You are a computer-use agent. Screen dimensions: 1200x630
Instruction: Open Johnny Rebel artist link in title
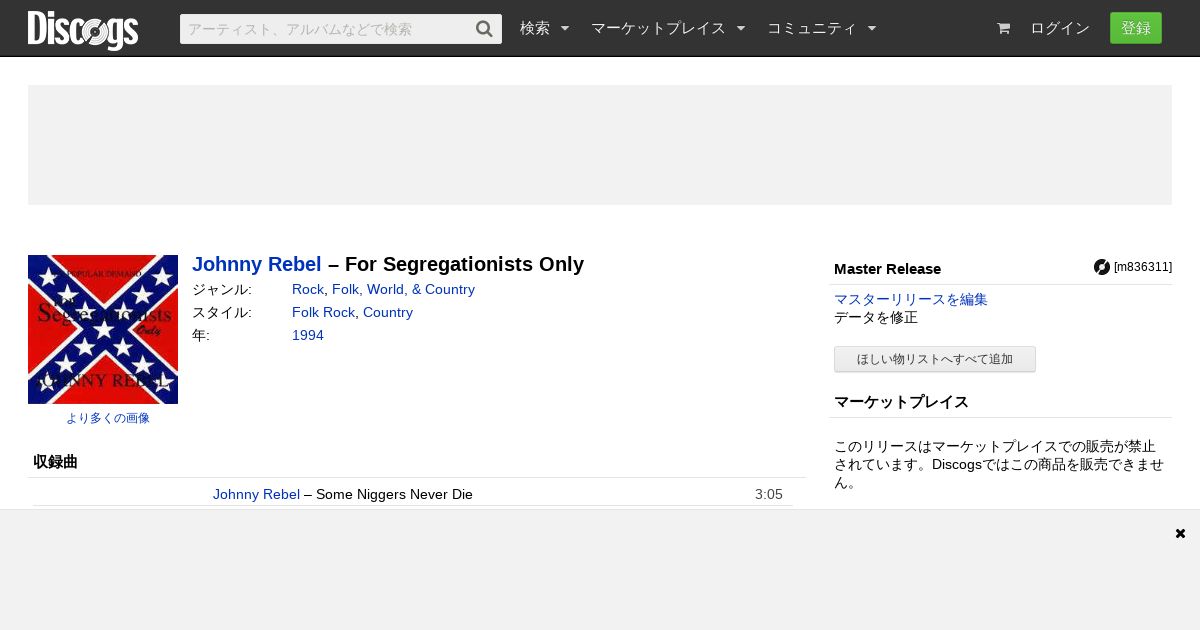pos(257,264)
